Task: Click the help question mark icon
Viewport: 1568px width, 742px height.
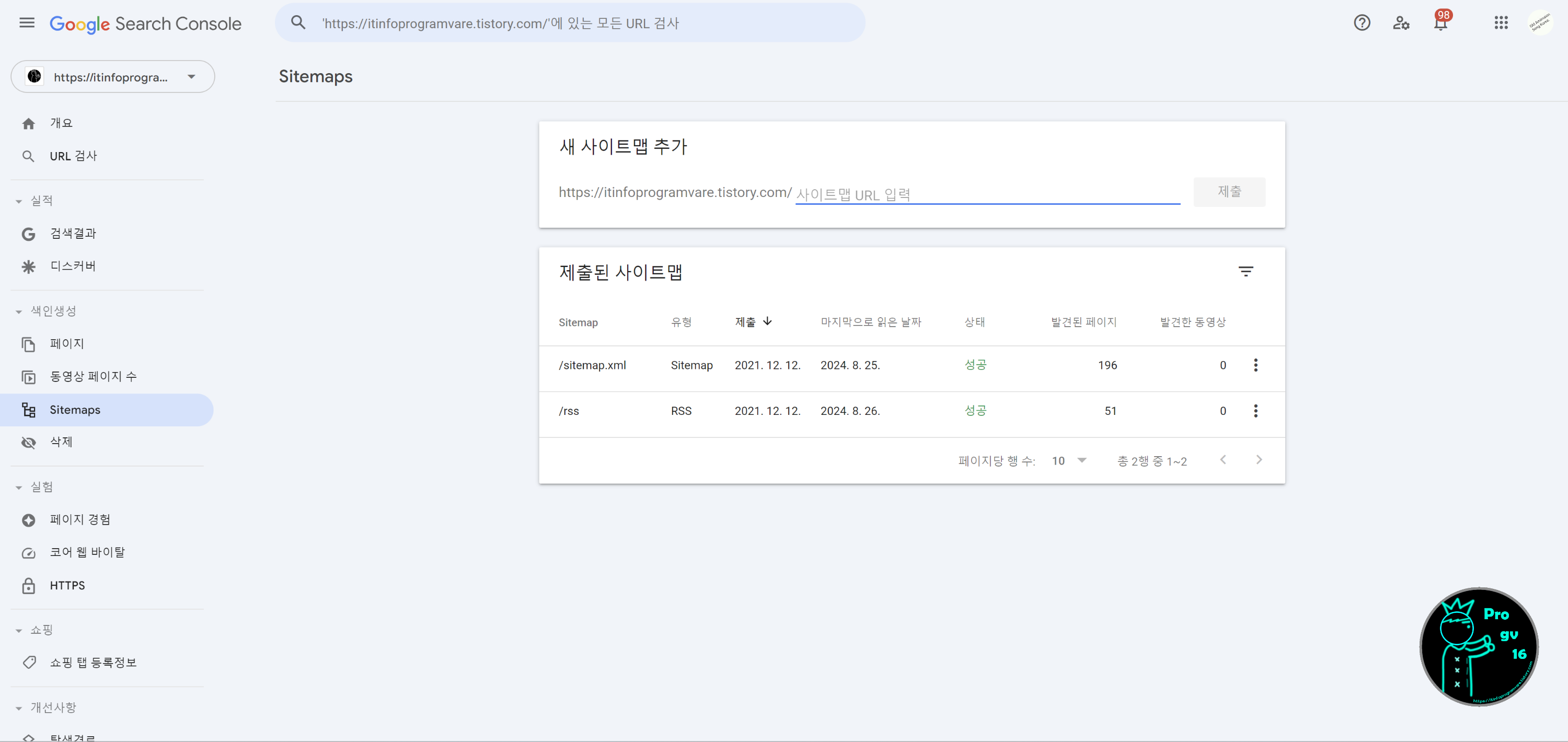Action: (x=1362, y=22)
